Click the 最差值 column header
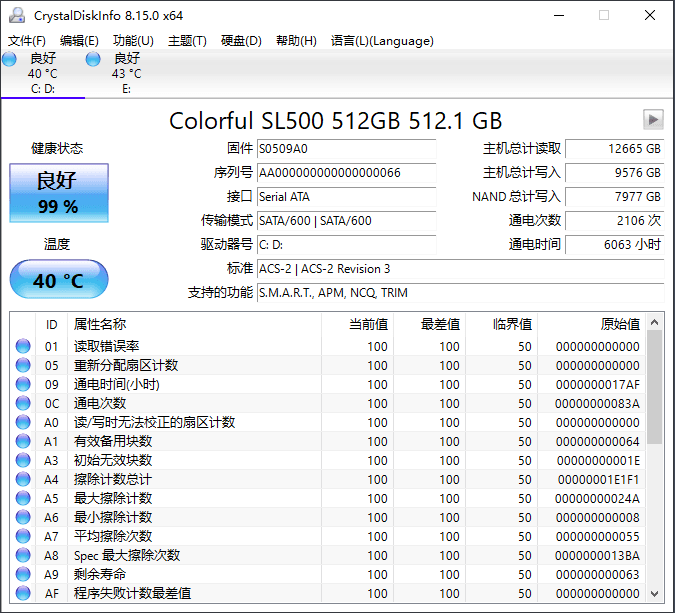Viewport: 675px width, 613px height. pyautogui.click(x=430, y=324)
